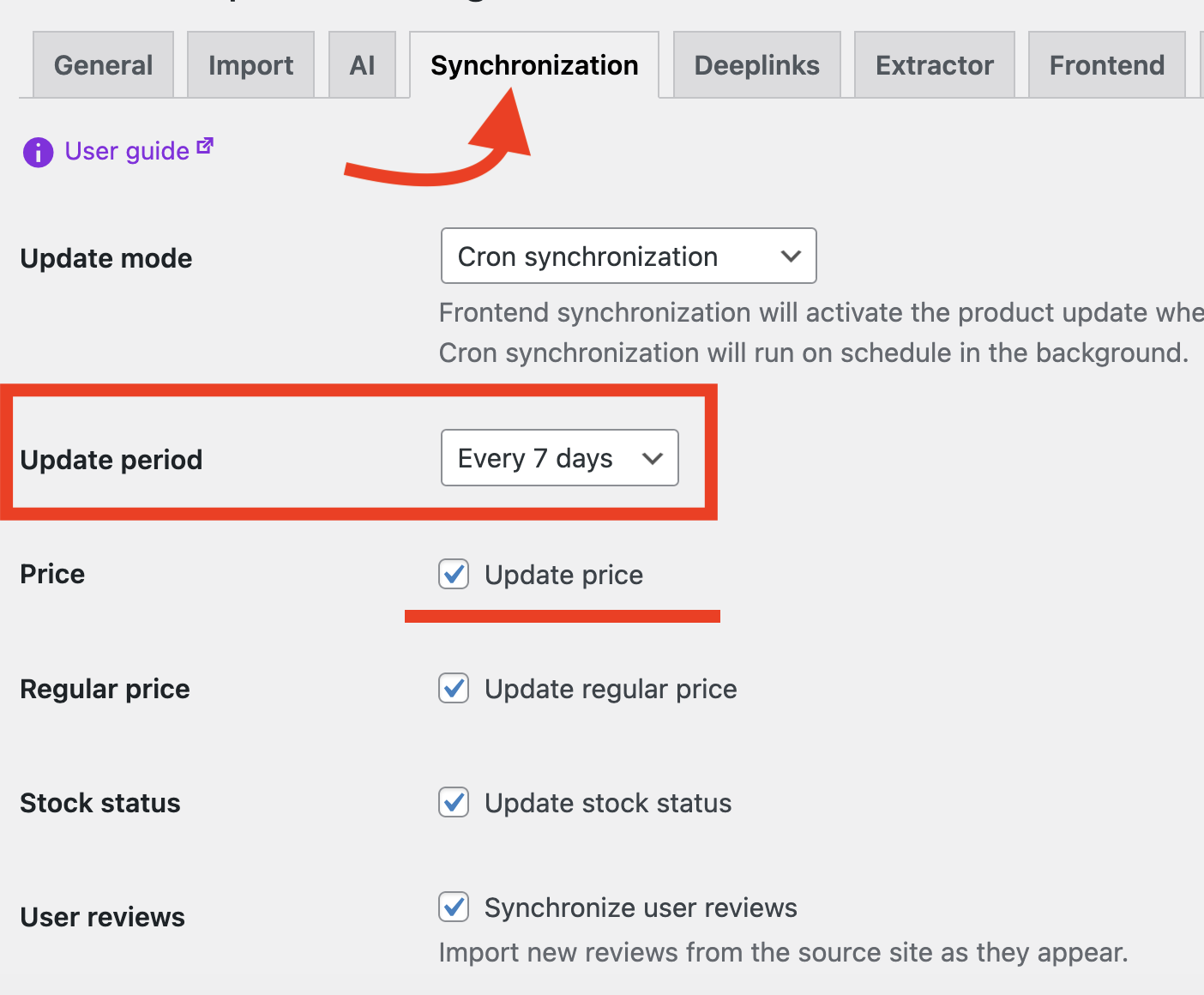Open the Extractor settings tab
Image resolution: width=1204 pixels, height=995 pixels.
coord(934,65)
